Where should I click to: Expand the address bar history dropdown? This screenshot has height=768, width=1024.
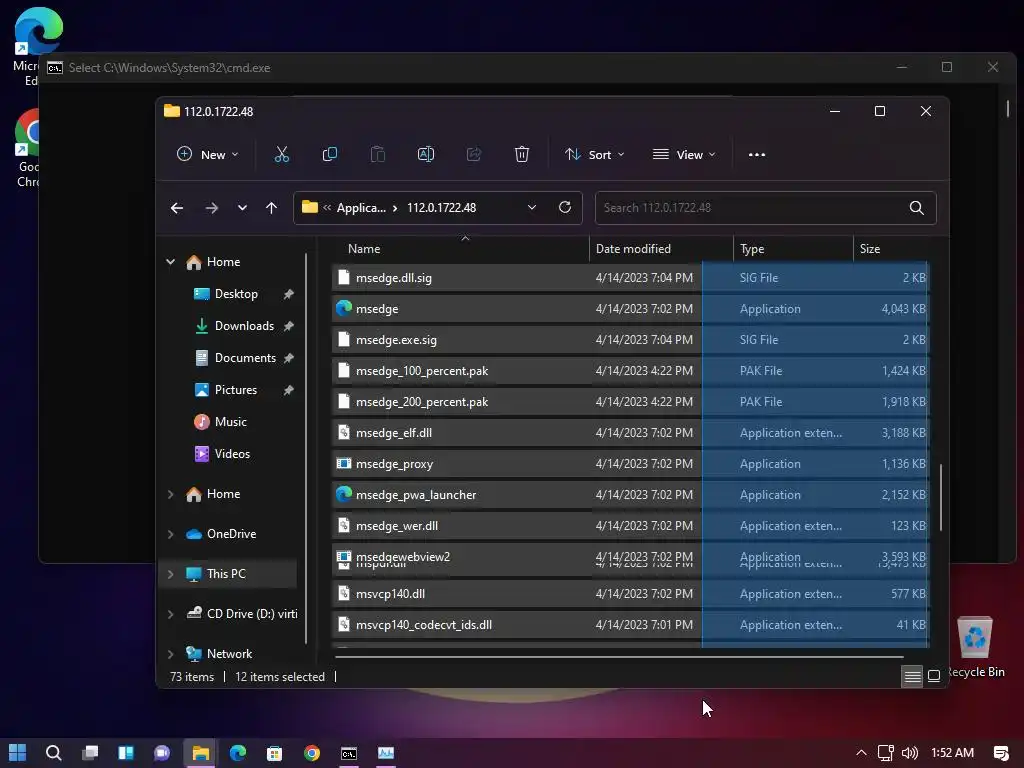[x=532, y=207]
